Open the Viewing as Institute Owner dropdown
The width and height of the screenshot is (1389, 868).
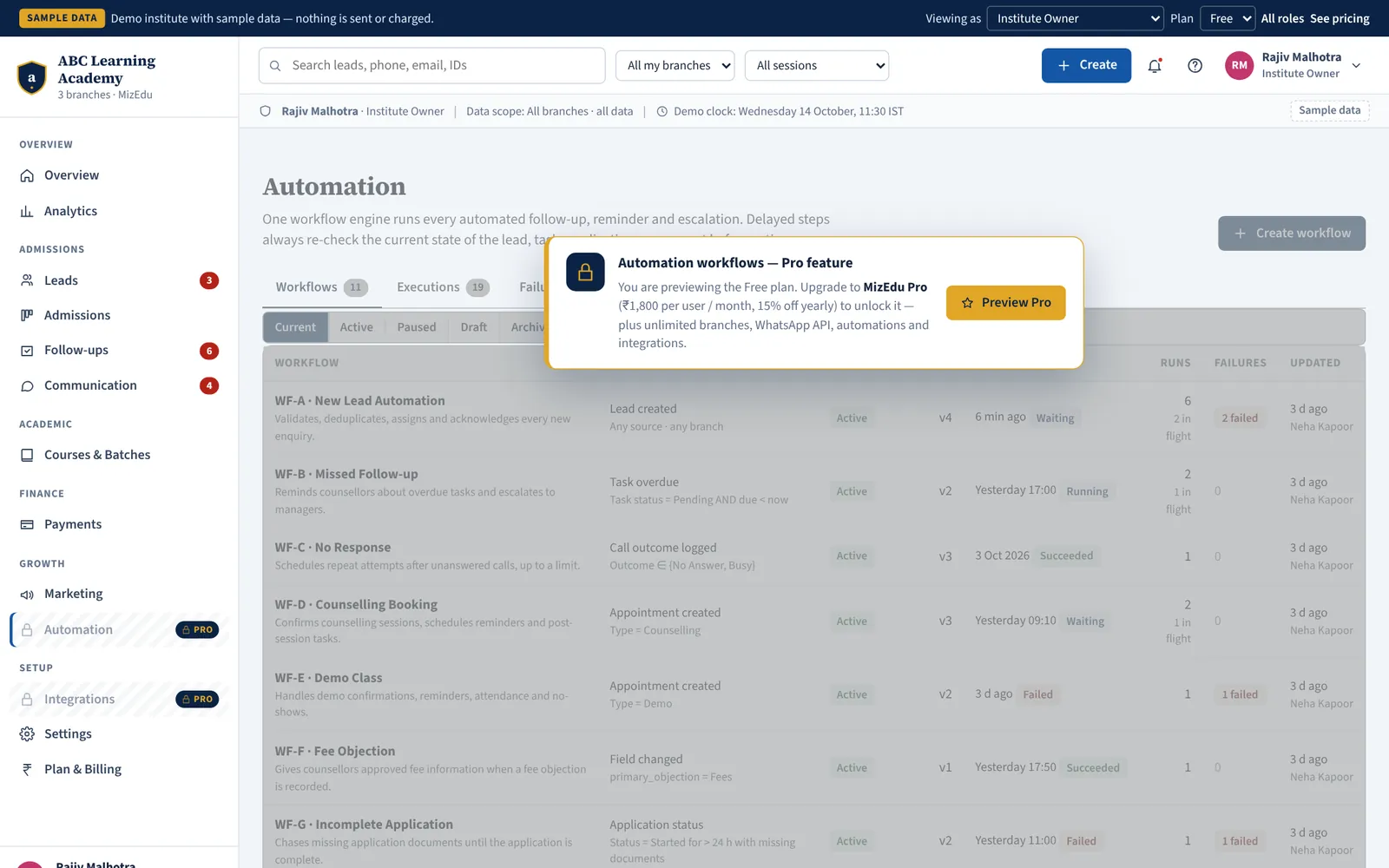(1075, 18)
